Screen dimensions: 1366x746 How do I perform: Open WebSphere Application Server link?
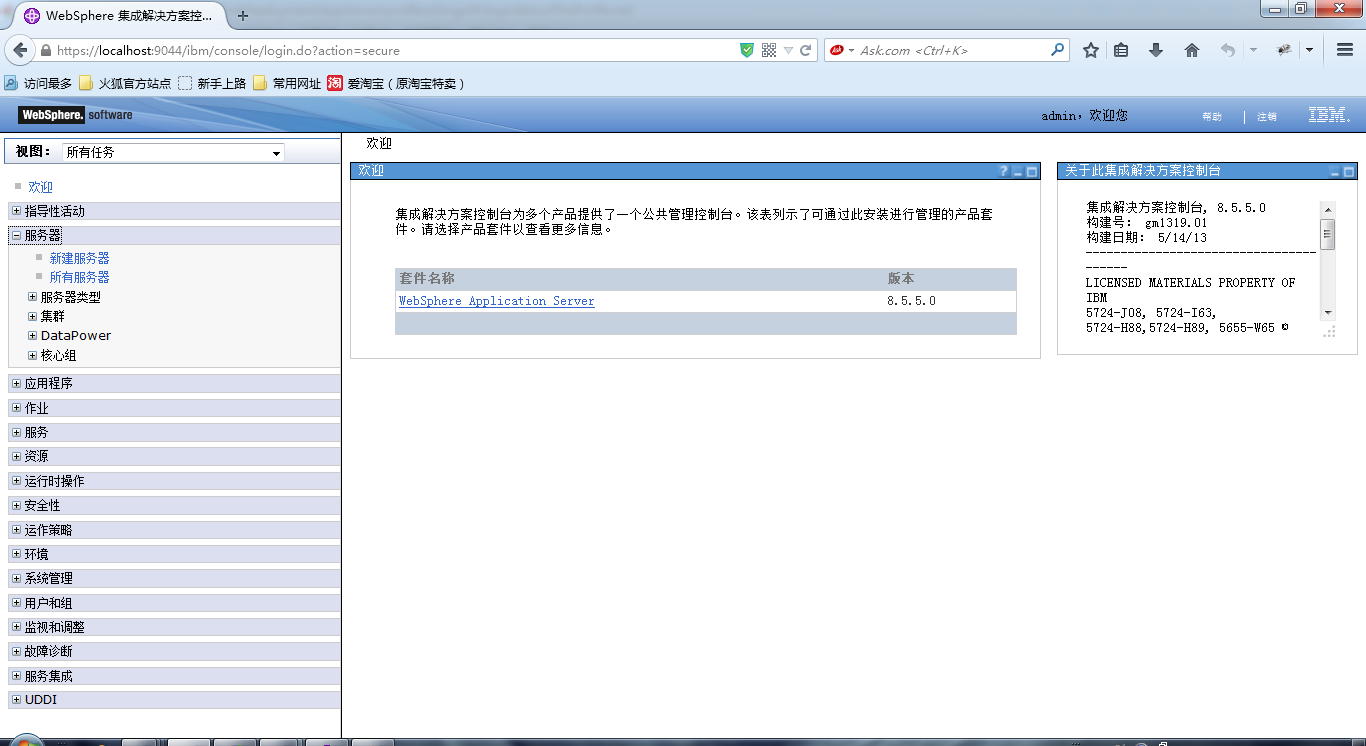[x=497, y=301]
